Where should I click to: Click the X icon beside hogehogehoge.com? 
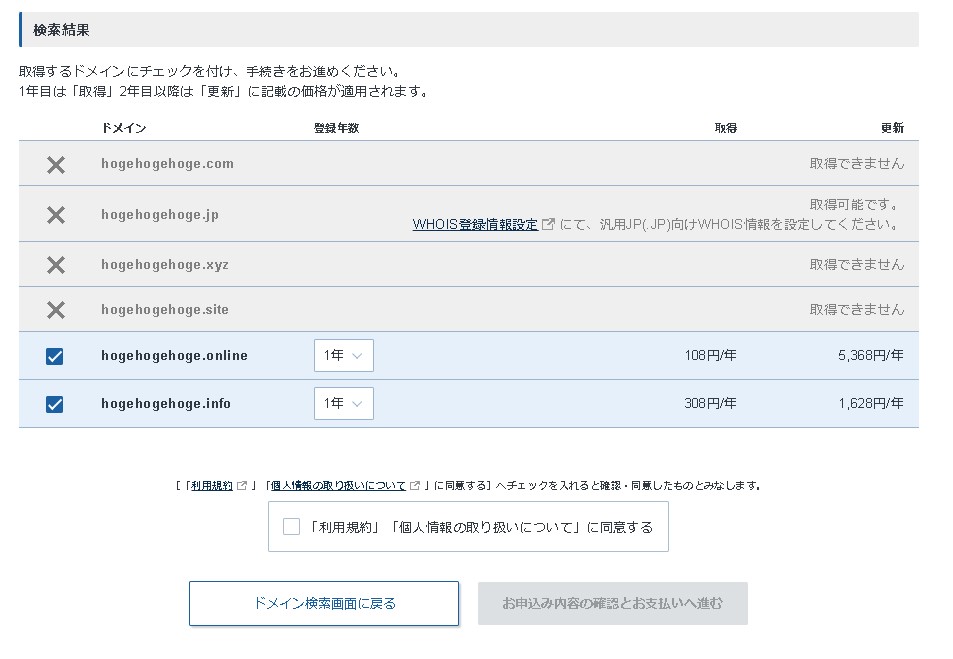click(56, 165)
